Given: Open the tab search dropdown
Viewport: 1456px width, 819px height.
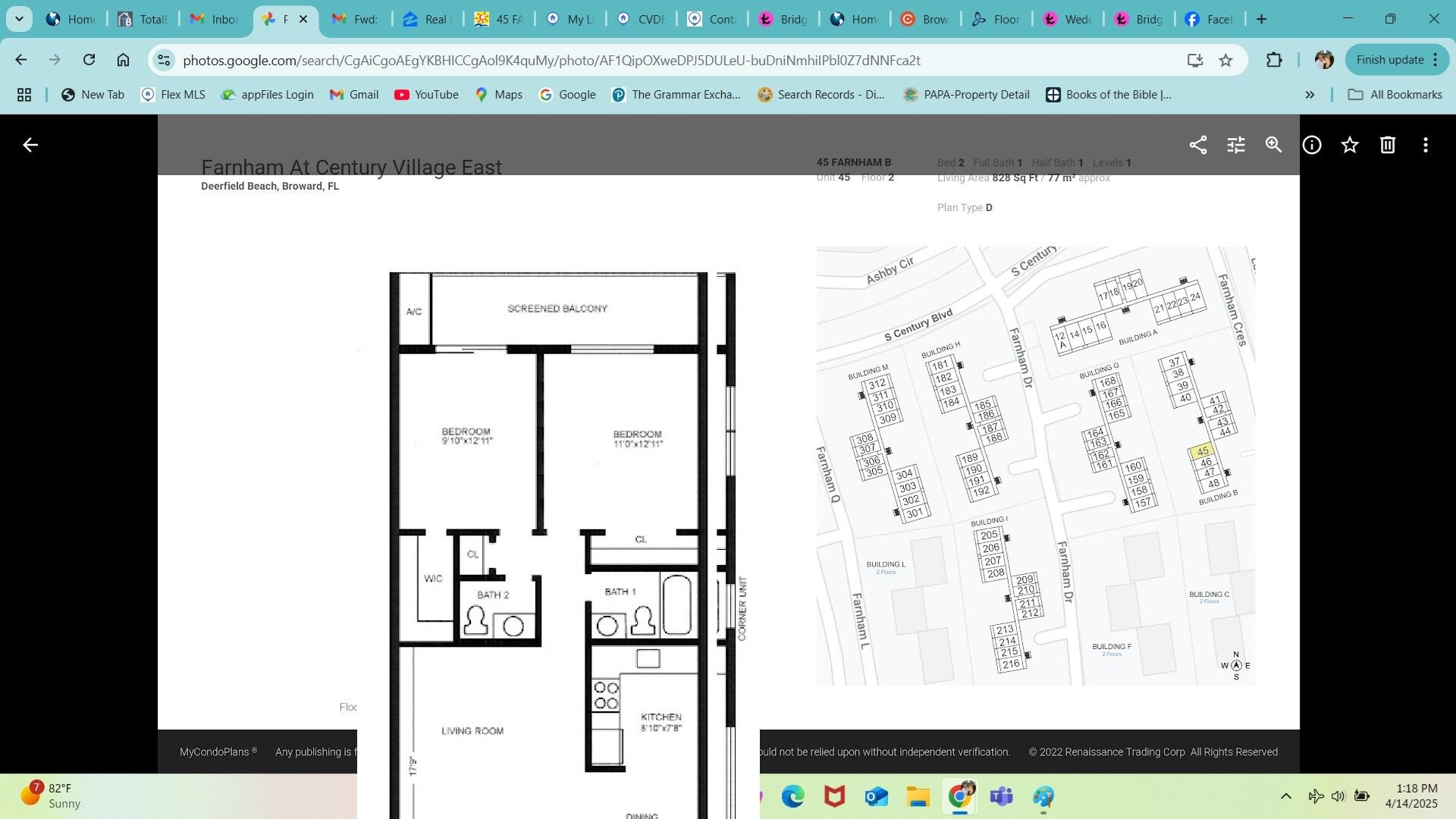Looking at the screenshot, I should tap(18, 19).
